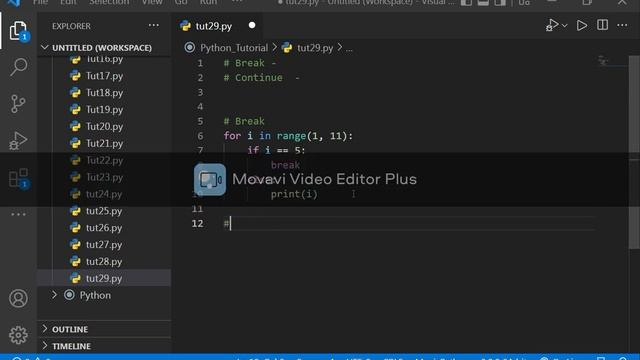
Task: Open tut26.py in the explorer
Action: click(104, 228)
